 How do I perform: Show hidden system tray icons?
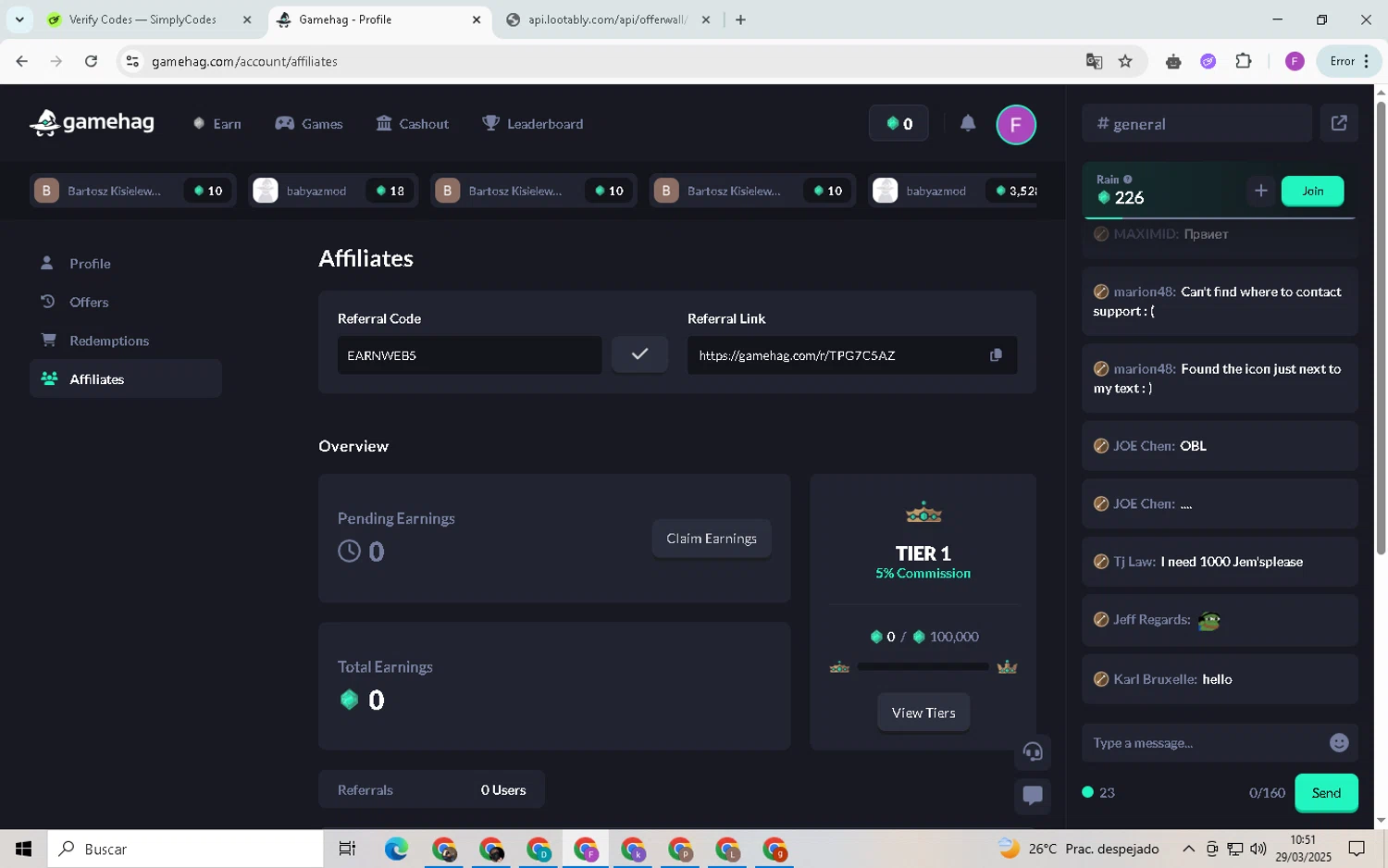click(1188, 849)
